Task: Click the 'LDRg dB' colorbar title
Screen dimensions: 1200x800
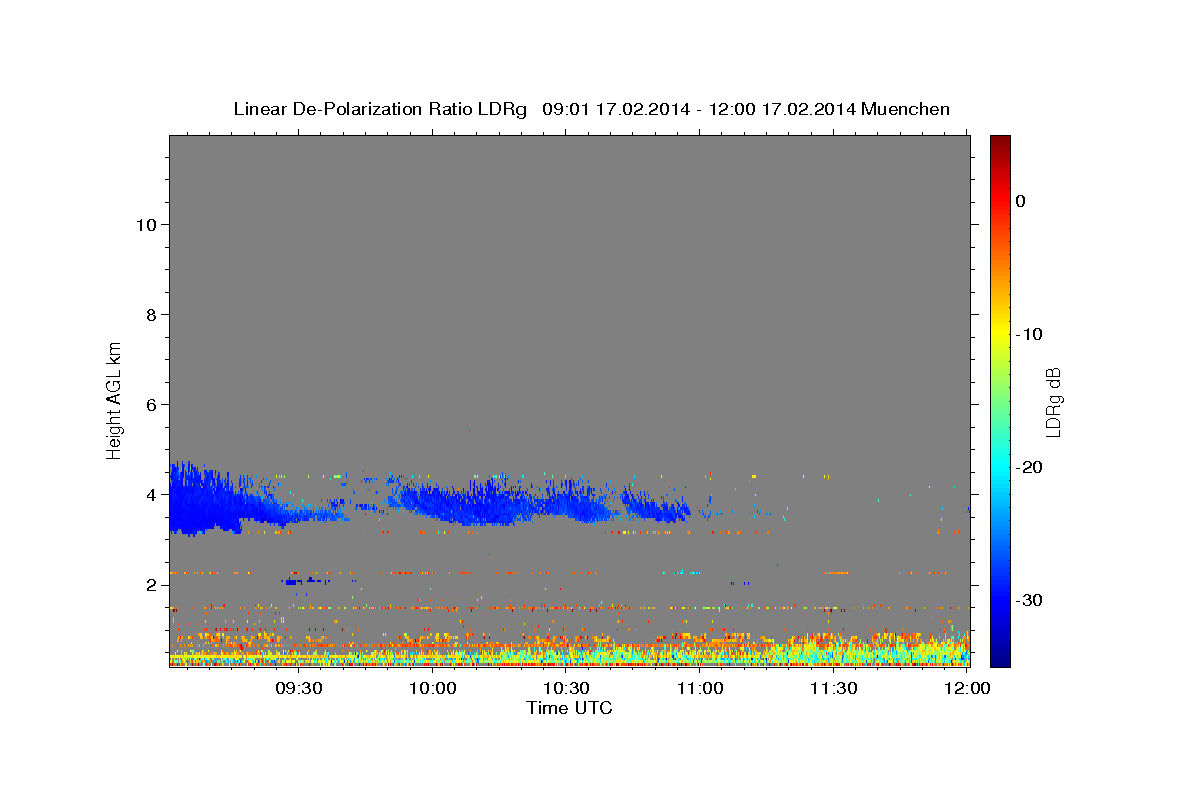Action: (x=1053, y=403)
